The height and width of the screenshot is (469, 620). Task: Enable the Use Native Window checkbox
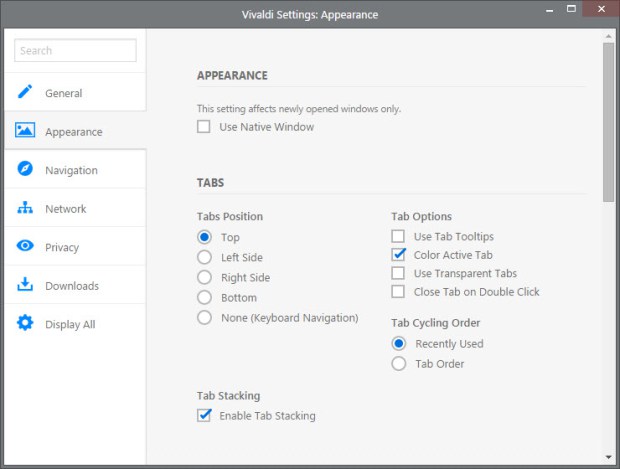(x=204, y=127)
